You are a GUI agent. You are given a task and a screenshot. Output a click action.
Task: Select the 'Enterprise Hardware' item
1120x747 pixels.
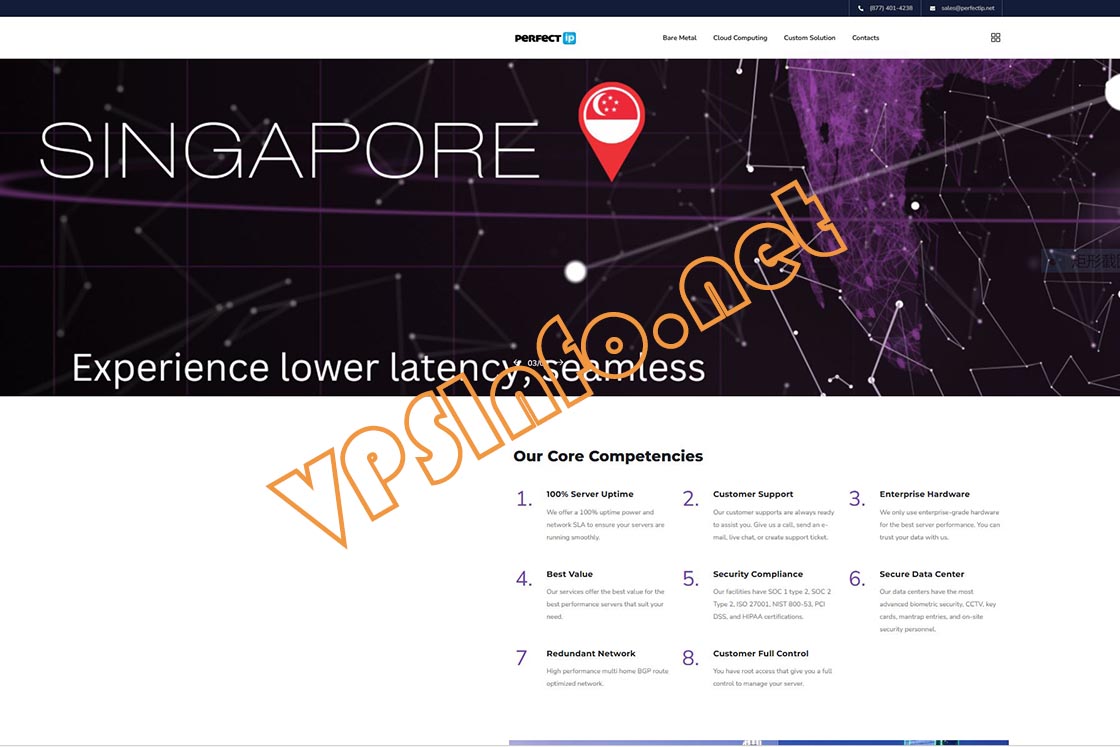(x=924, y=494)
